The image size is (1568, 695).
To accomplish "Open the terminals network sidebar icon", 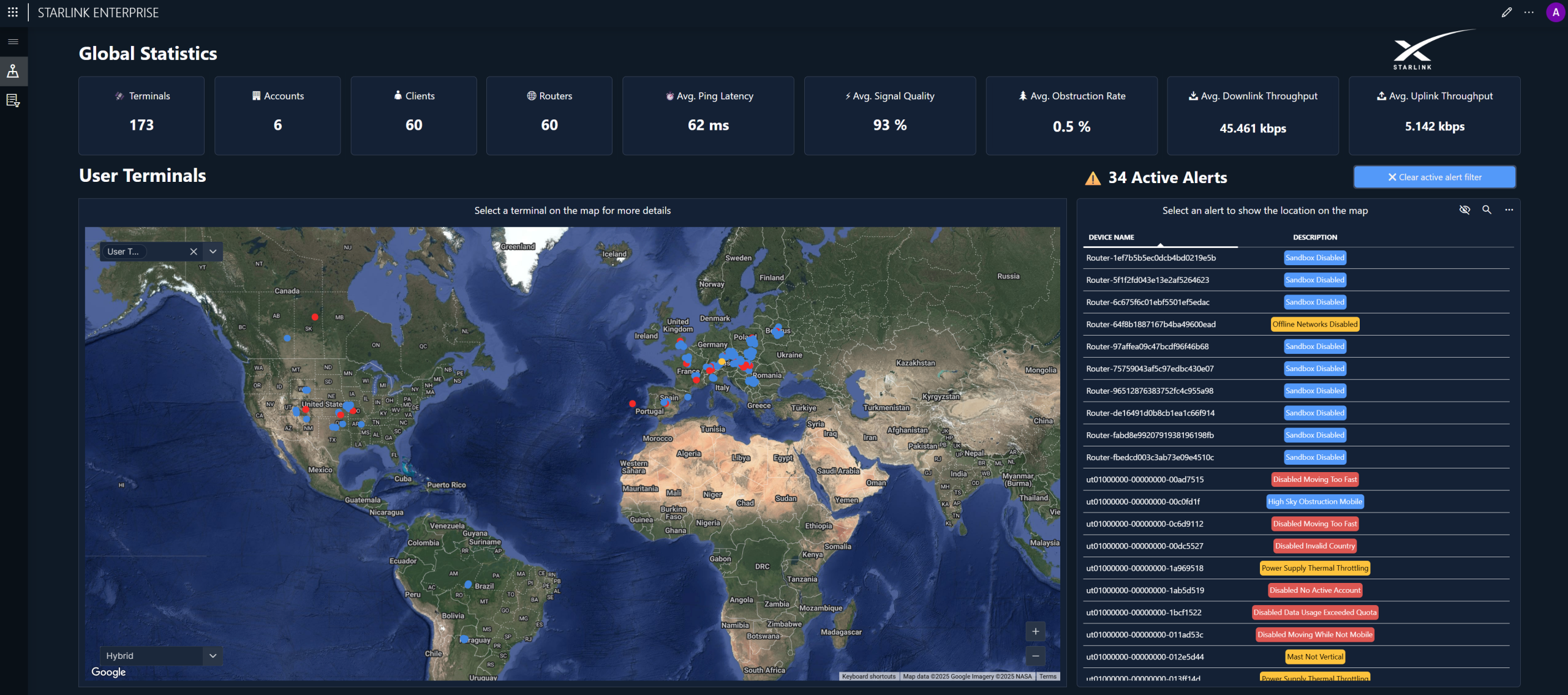I will [13, 71].
